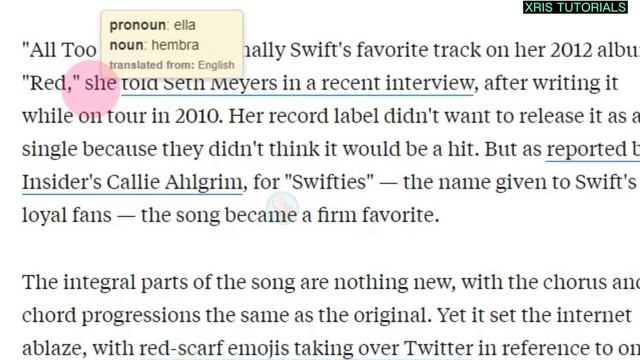Click the word "chord" in second paragraph

(49, 316)
